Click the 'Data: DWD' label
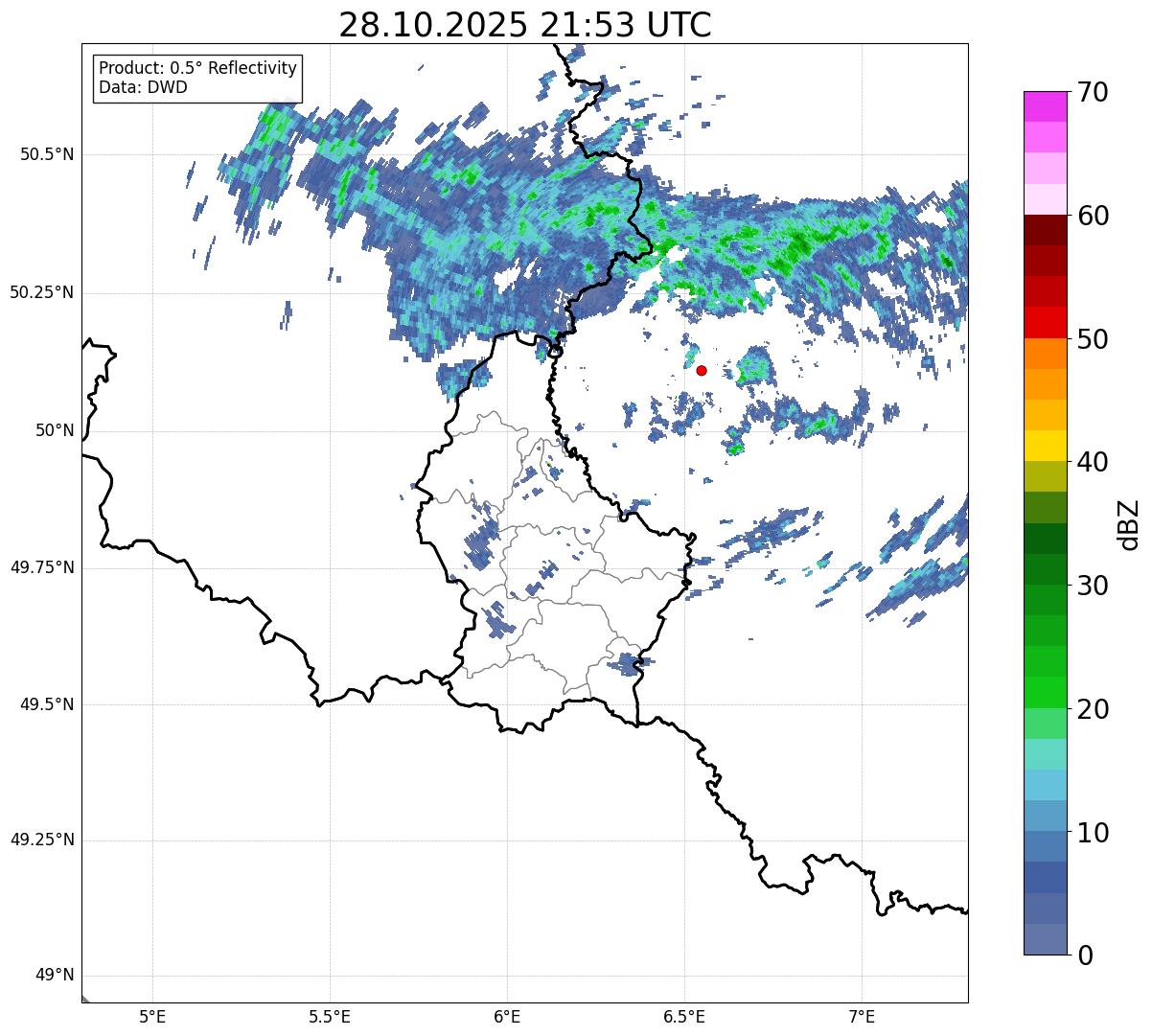 click(143, 88)
